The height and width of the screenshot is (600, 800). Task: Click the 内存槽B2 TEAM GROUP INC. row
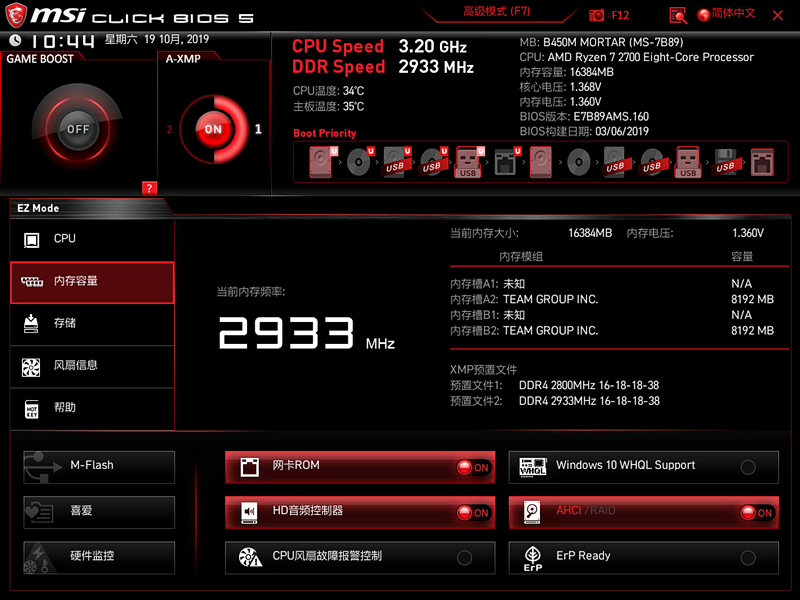tap(612, 331)
